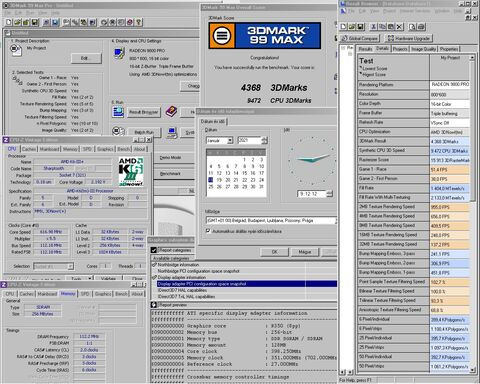The width and height of the screenshot is (480, 384).
Task: Click system info computer icon beside Batch Run
Action: point(172,132)
